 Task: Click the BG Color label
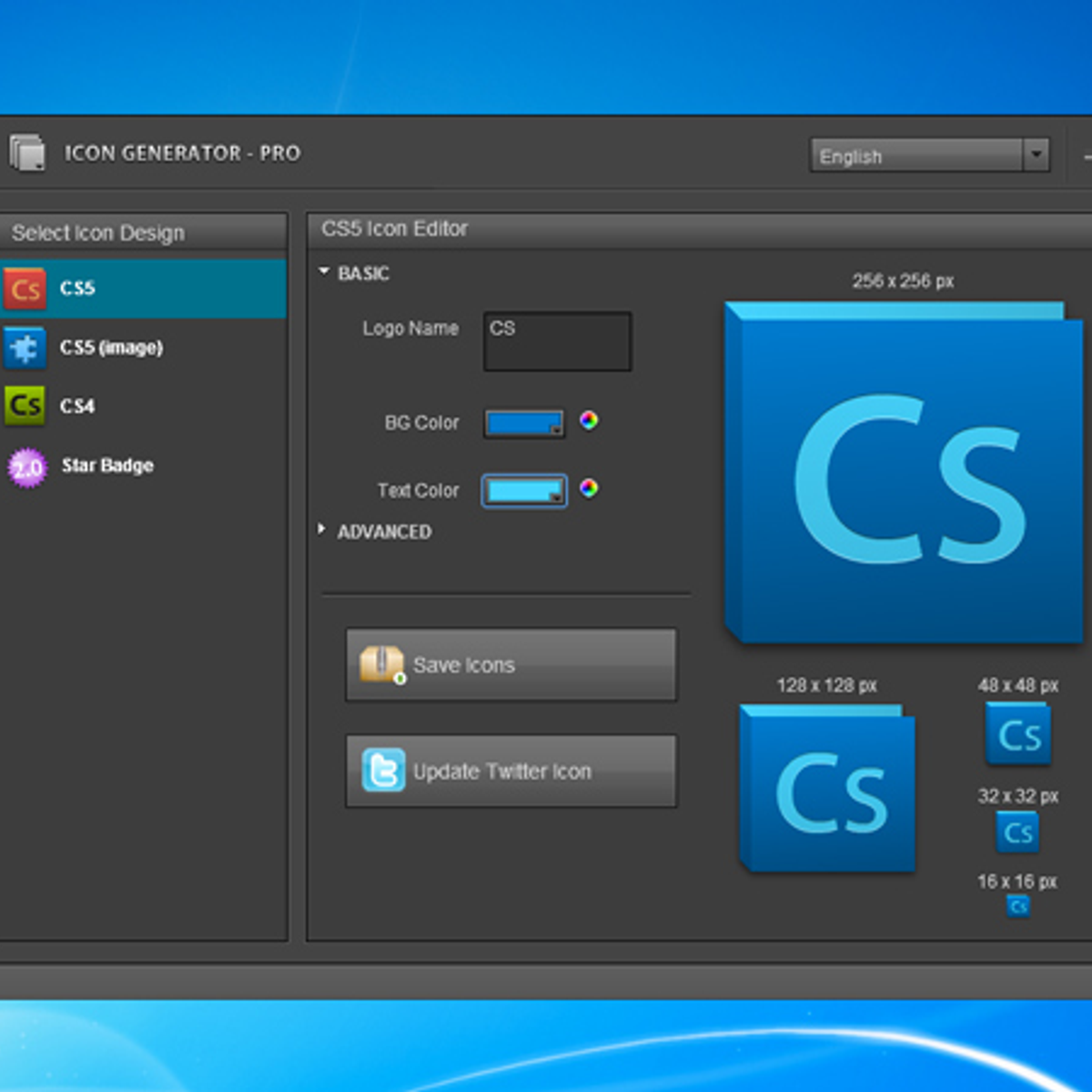(x=421, y=423)
